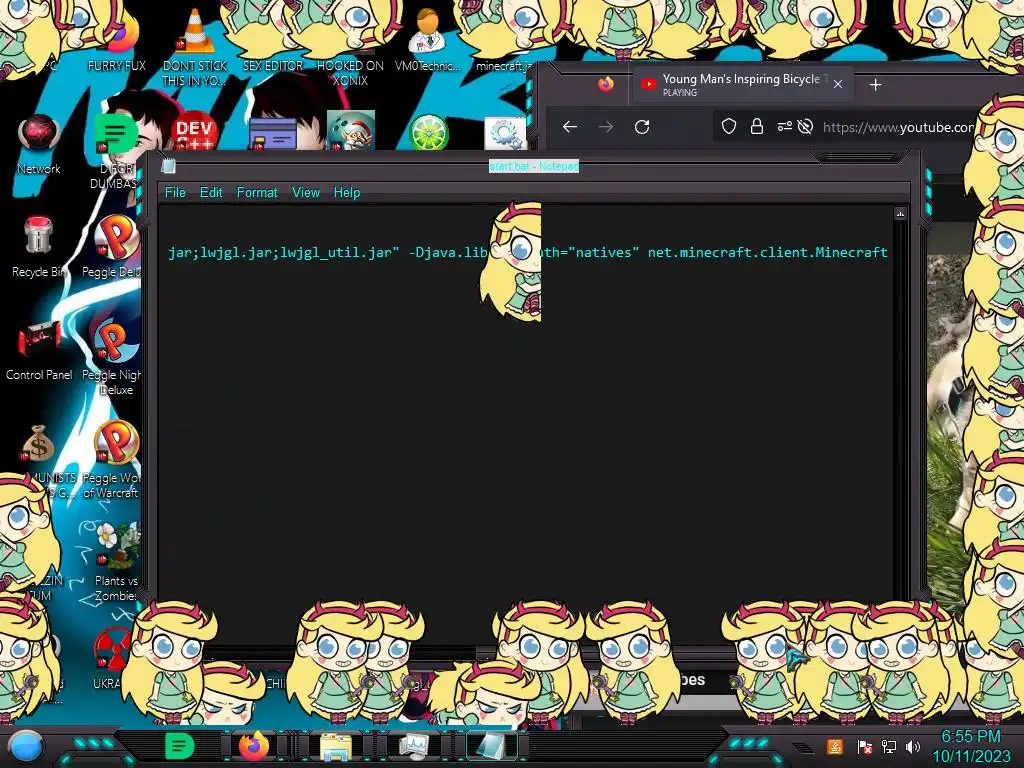Open the Action Center flag tray icon
Image resolution: width=1024 pixels, height=768 pixels.
(x=864, y=746)
